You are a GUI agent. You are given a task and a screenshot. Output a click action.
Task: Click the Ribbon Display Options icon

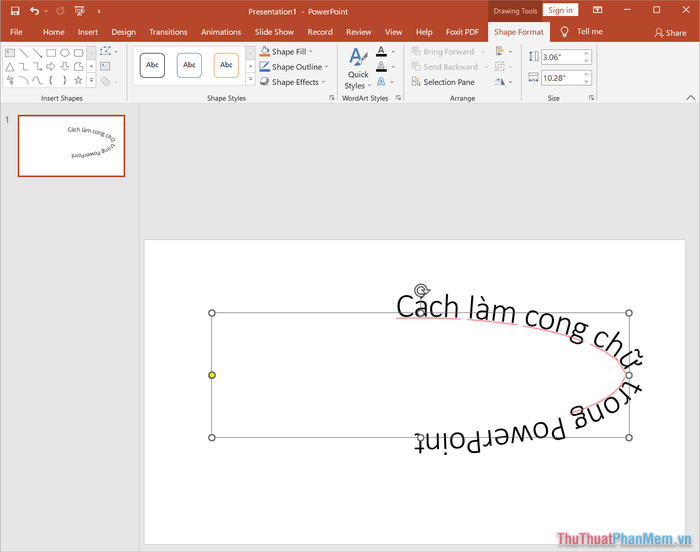597,10
